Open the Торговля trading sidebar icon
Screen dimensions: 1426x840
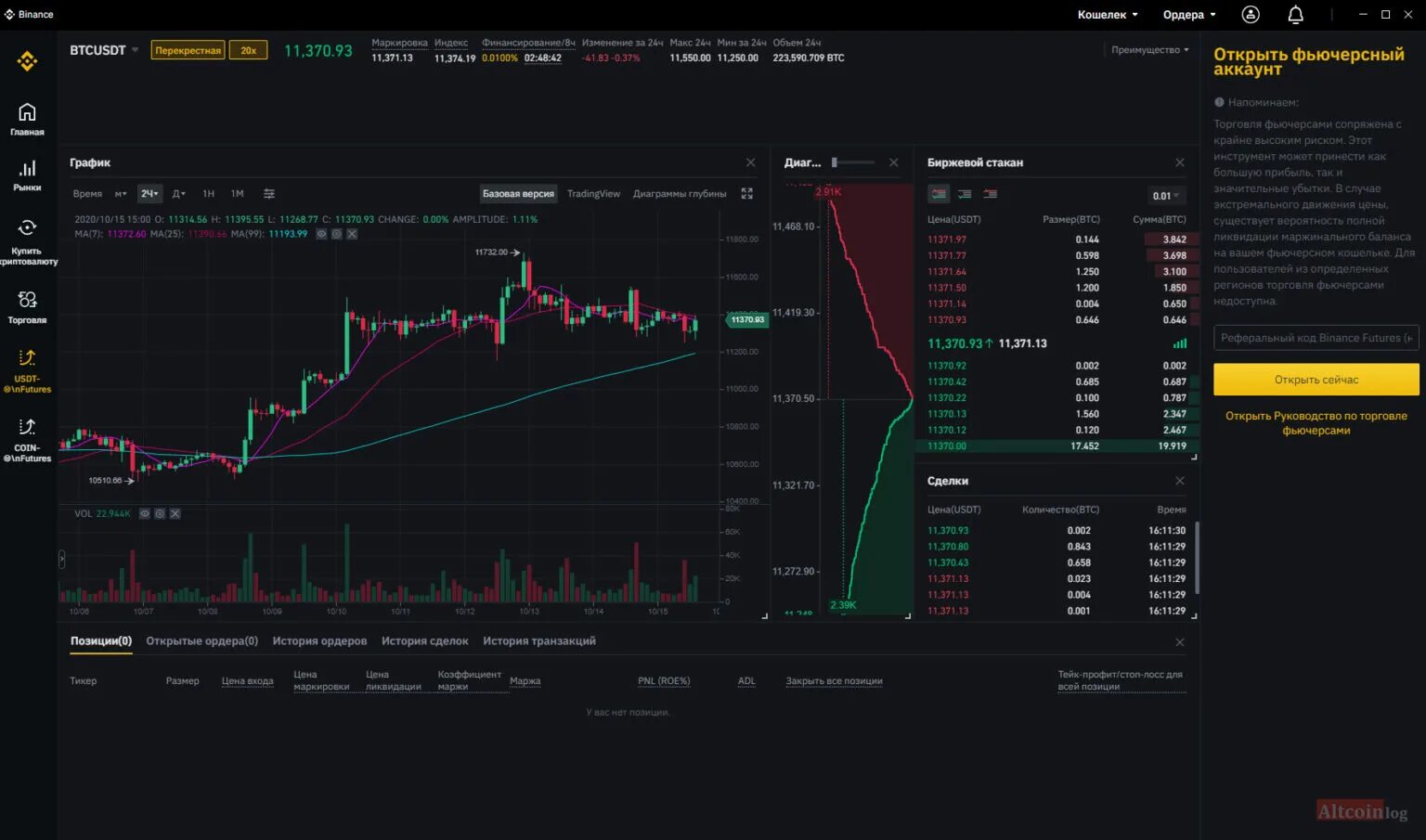(27, 306)
